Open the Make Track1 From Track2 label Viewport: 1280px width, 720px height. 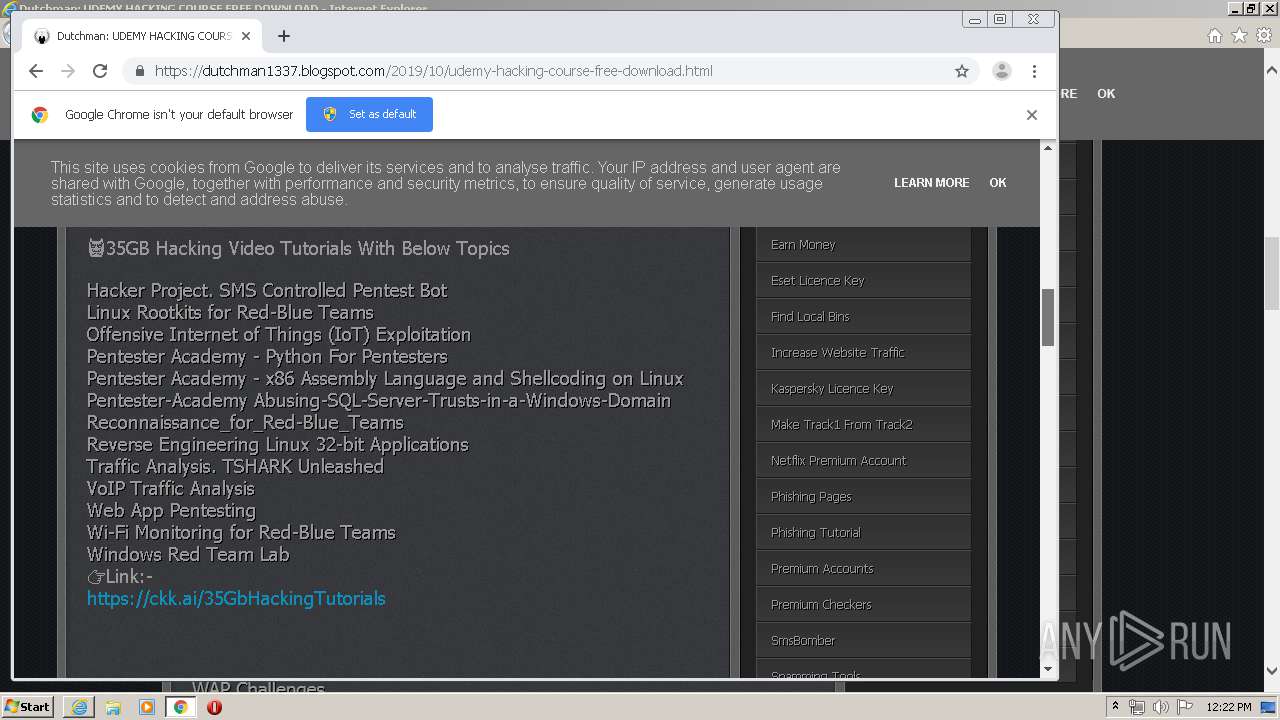point(842,424)
